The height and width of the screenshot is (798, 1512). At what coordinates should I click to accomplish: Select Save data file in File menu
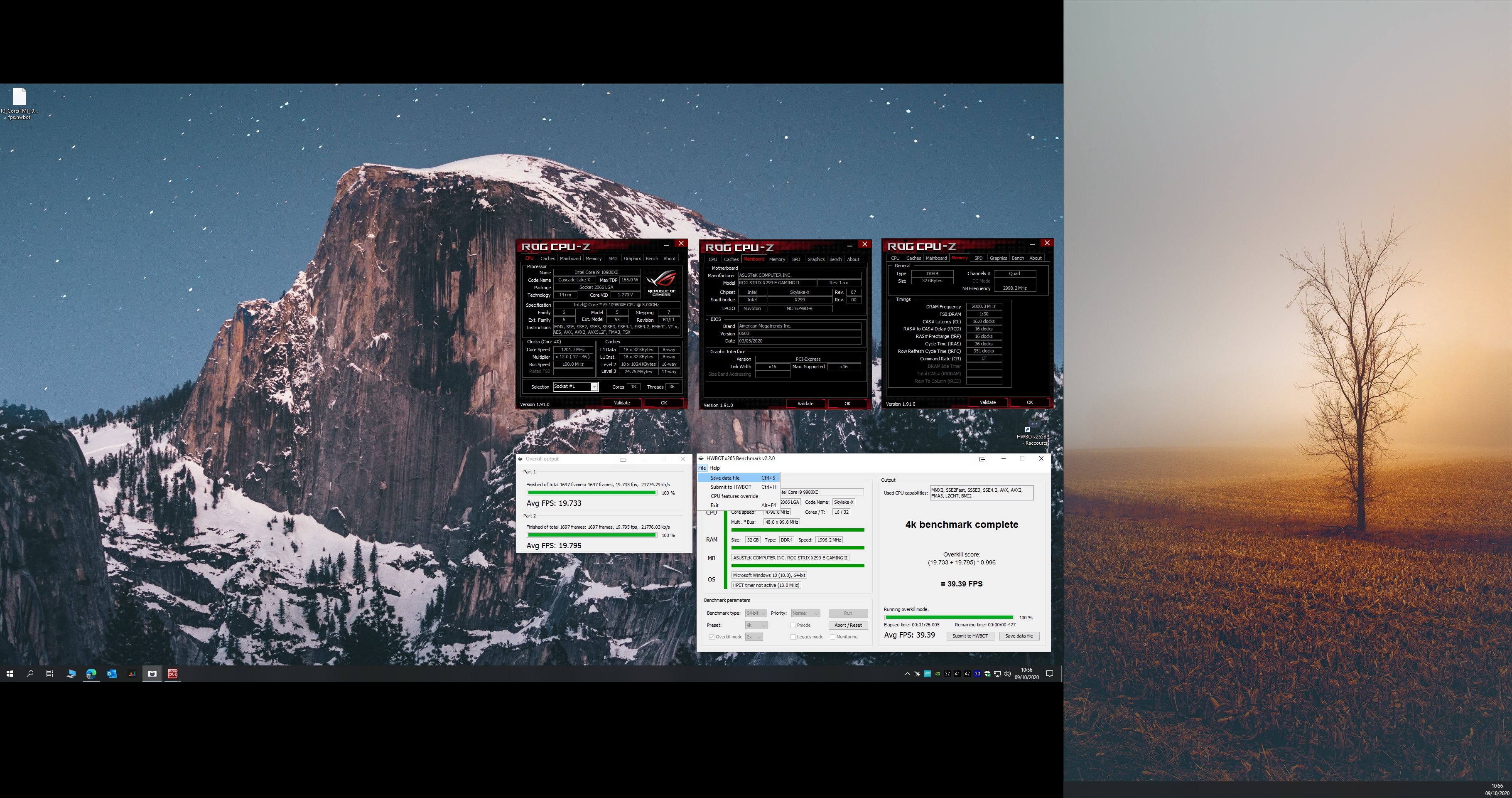click(739, 478)
